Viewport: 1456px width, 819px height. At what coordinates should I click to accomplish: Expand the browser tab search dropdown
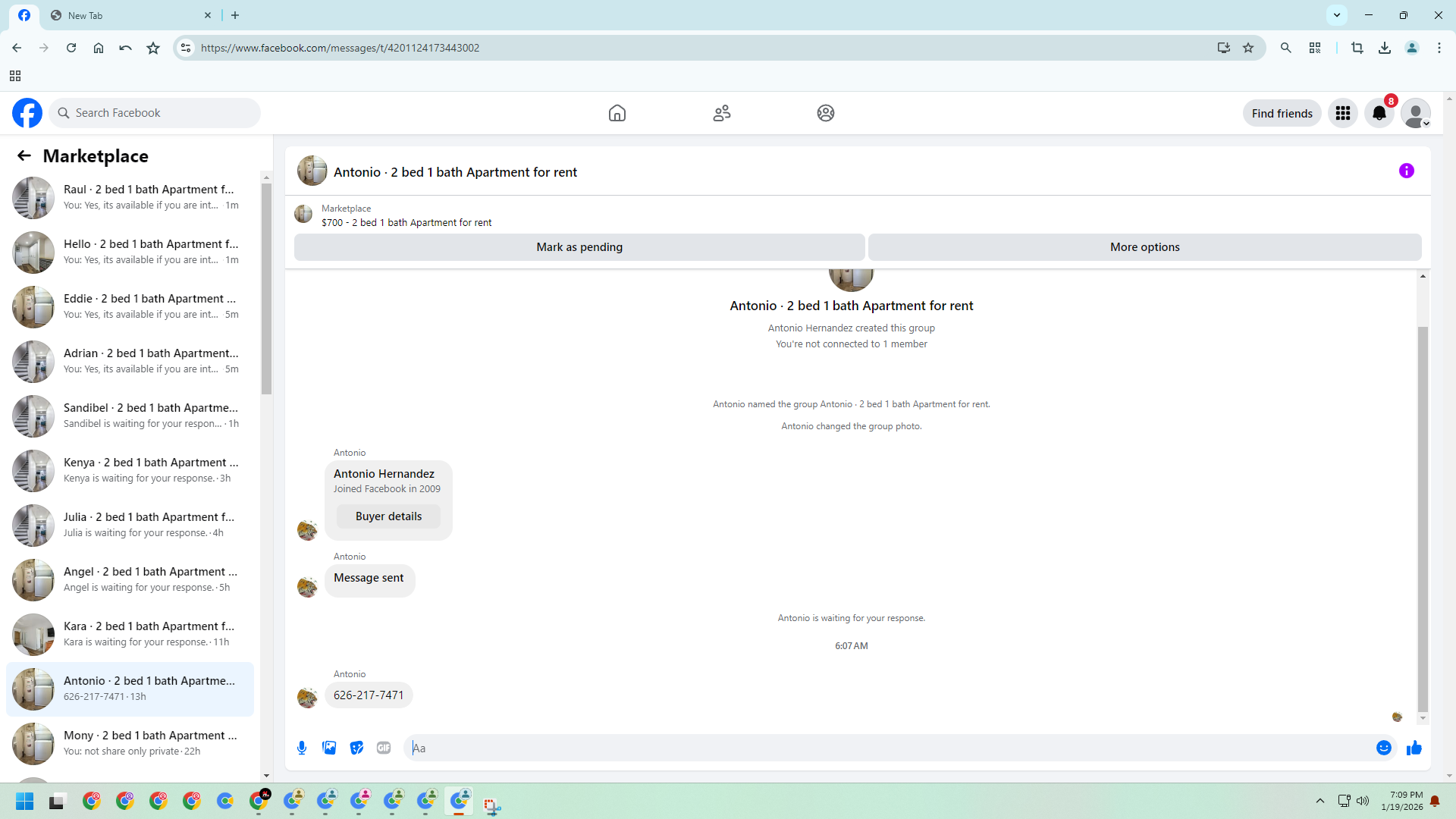pos(1336,15)
